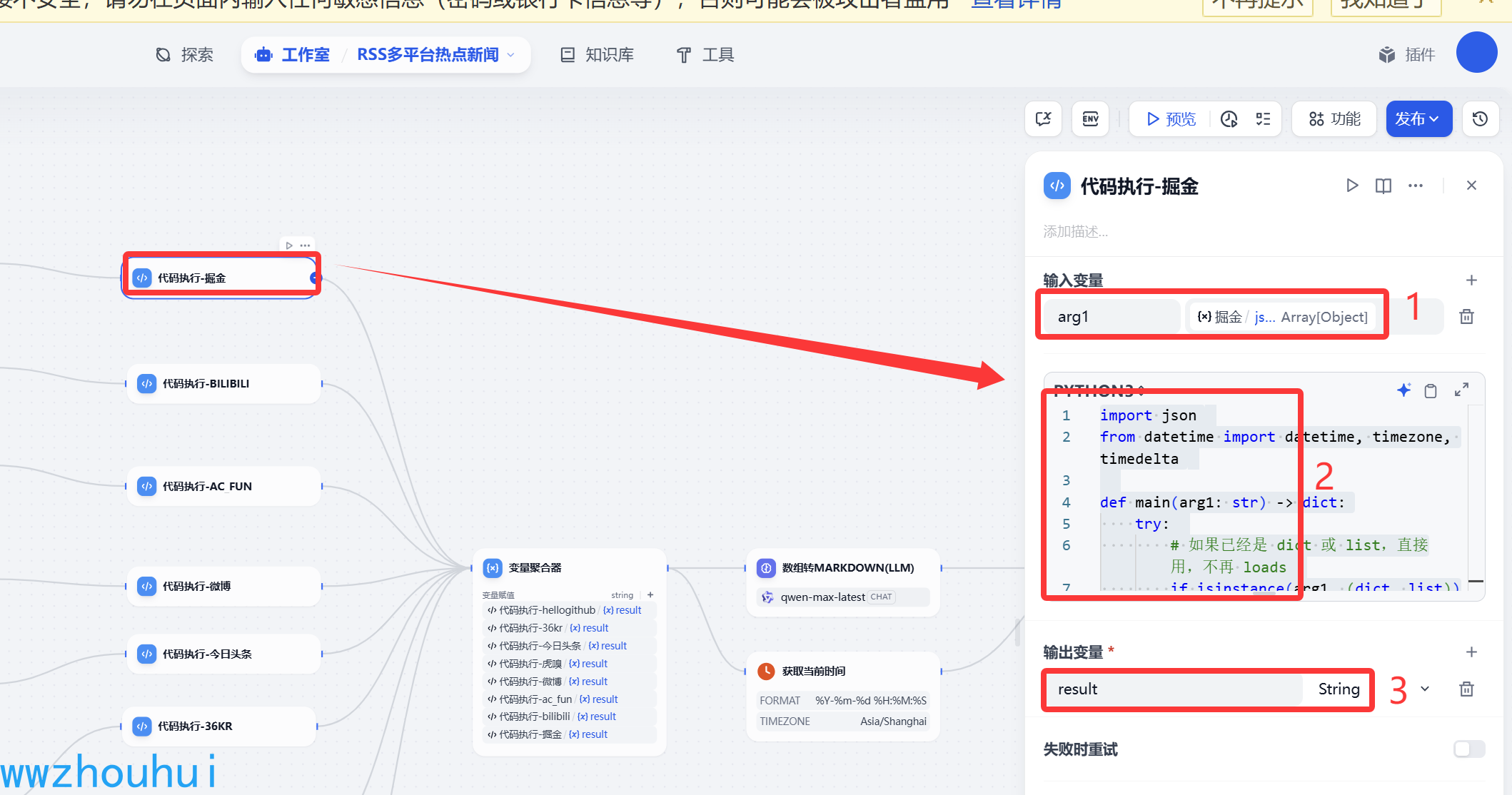Open more options menu in node panel header
Viewport: 1512px width, 795px height.
coord(1416,186)
